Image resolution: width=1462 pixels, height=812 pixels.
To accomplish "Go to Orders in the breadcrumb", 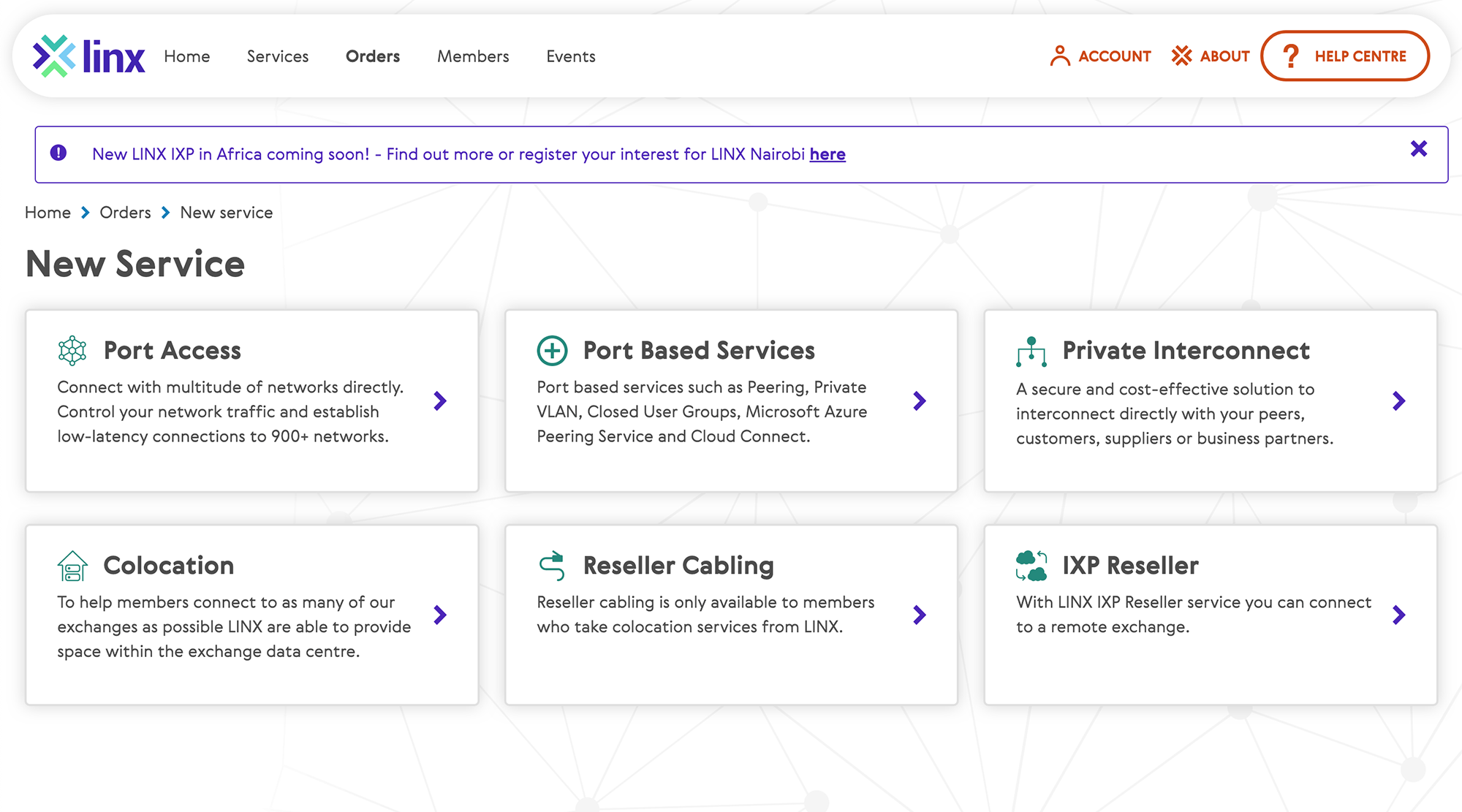I will [x=125, y=213].
